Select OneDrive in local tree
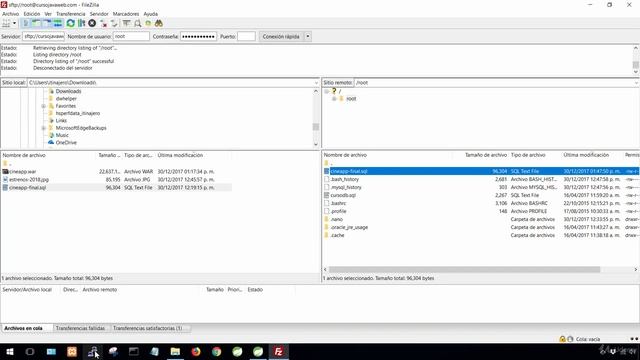The image size is (640, 360). (x=66, y=143)
